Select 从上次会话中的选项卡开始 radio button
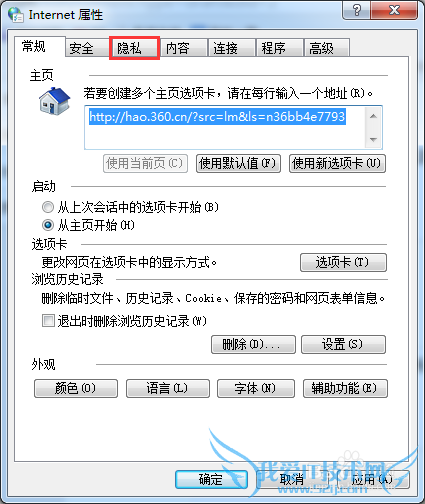Viewport: 425px width, 504px height. pyautogui.click(x=48, y=207)
